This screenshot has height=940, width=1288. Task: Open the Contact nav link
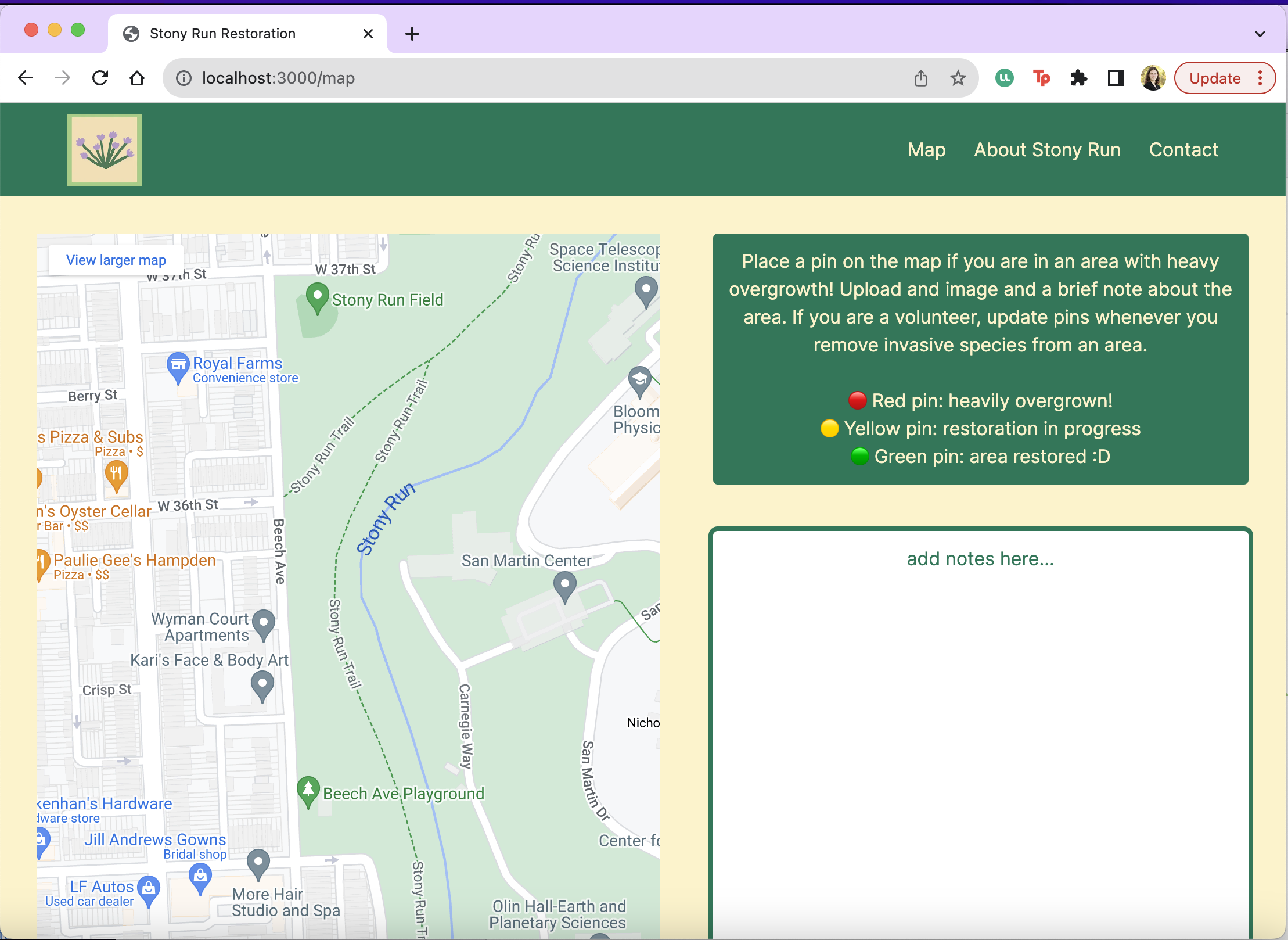[x=1183, y=150]
